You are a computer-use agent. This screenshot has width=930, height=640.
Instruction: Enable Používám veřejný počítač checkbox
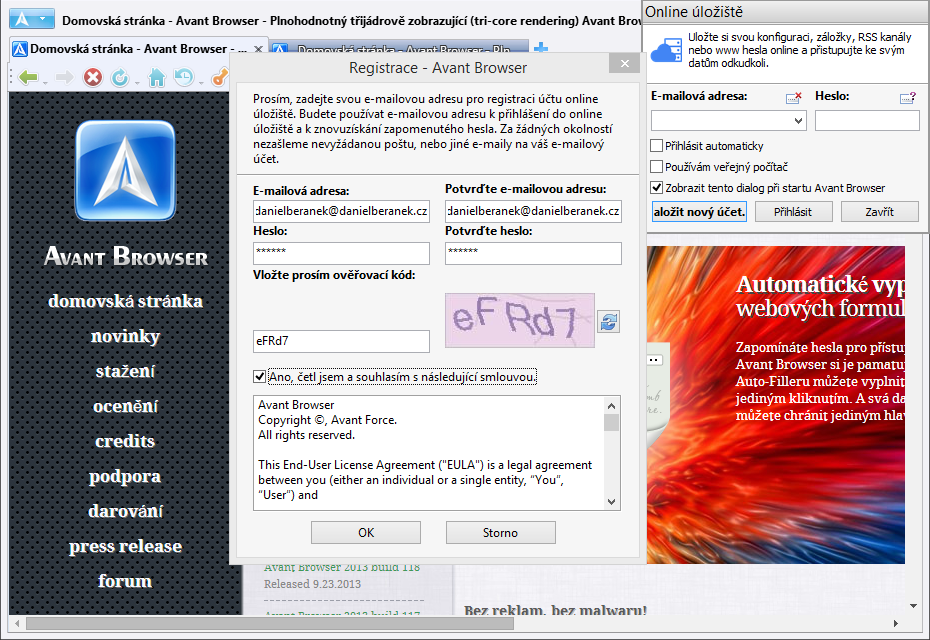[x=657, y=167]
